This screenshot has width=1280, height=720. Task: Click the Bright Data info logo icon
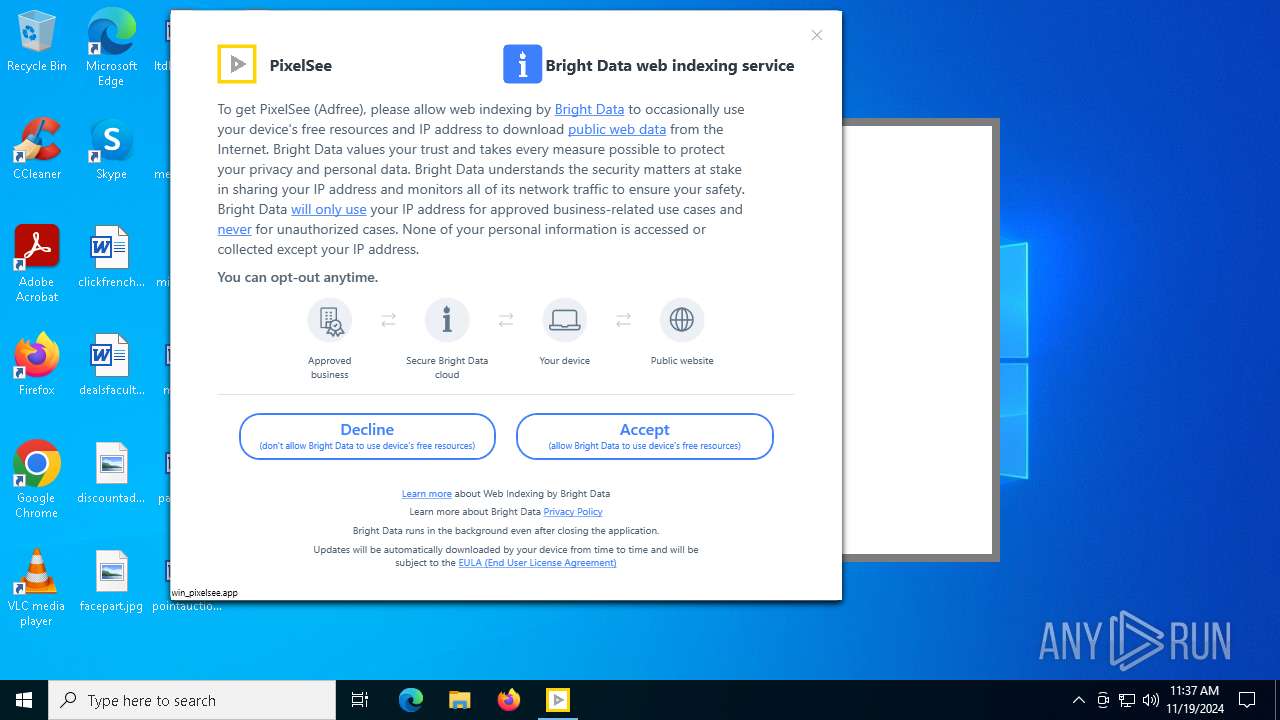522,64
